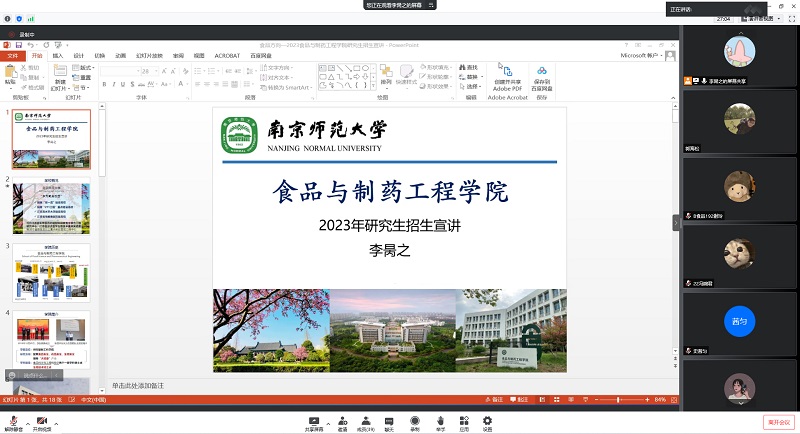This screenshot has height=434, width=800.
Task: Open the Invite (邀请) icon
Action: (x=342, y=419)
